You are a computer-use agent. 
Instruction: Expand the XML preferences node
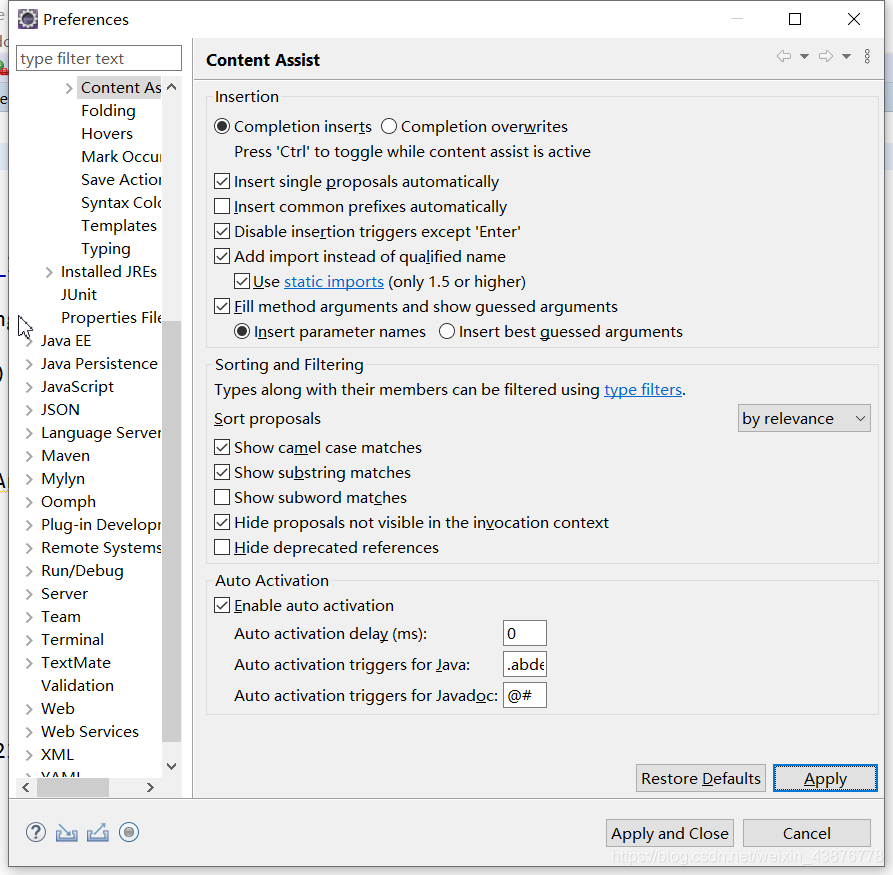point(29,755)
